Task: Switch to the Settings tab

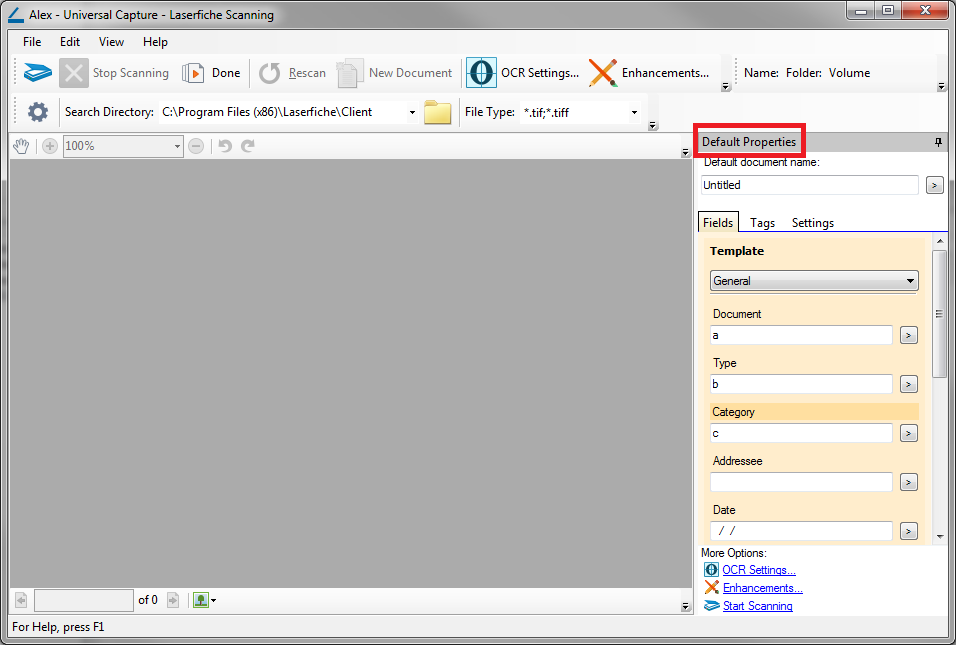Action: (x=813, y=223)
